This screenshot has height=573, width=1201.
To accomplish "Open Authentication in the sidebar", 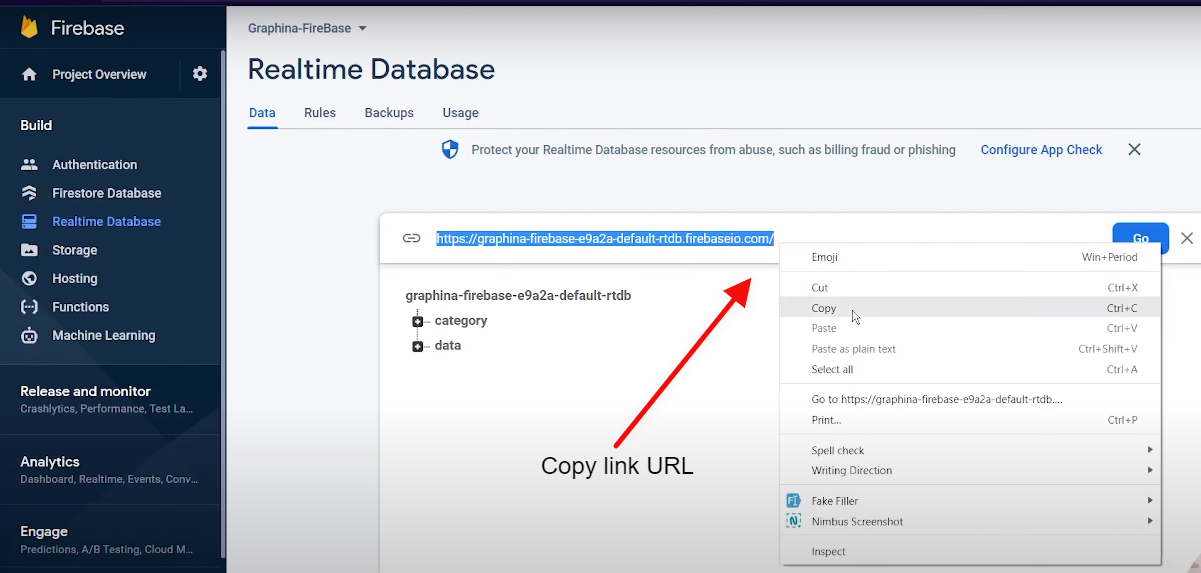I will point(95,164).
